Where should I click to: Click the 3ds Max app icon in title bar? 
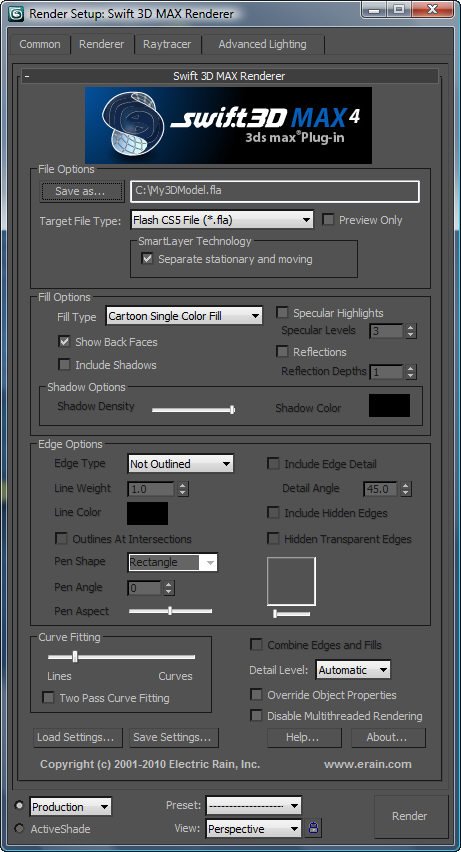16,14
